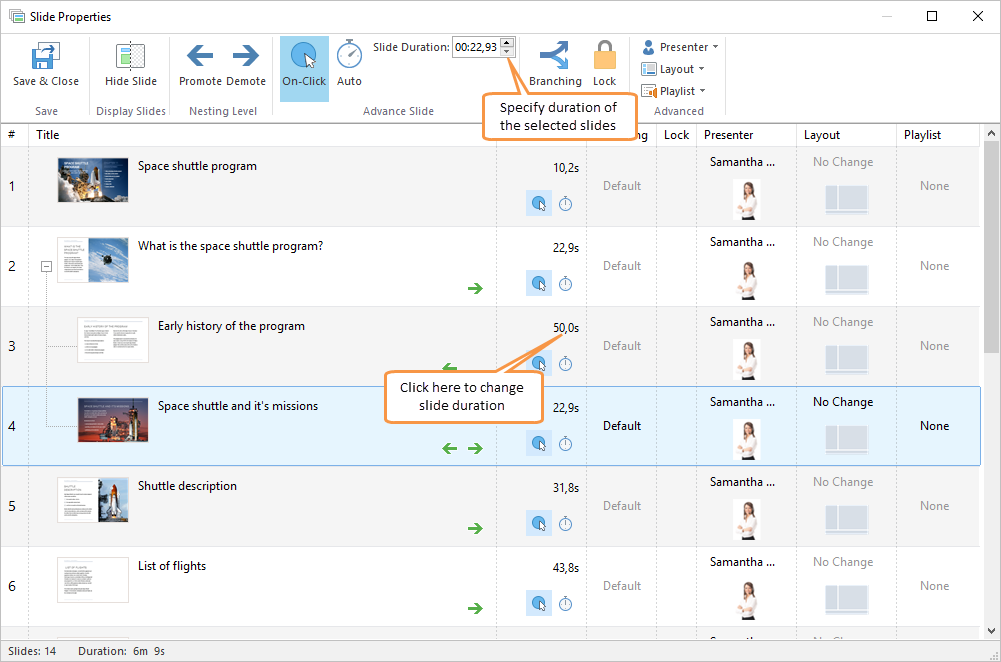Click green promote arrow on slide 4
Image resolution: width=1001 pixels, height=662 pixels.
(449, 448)
